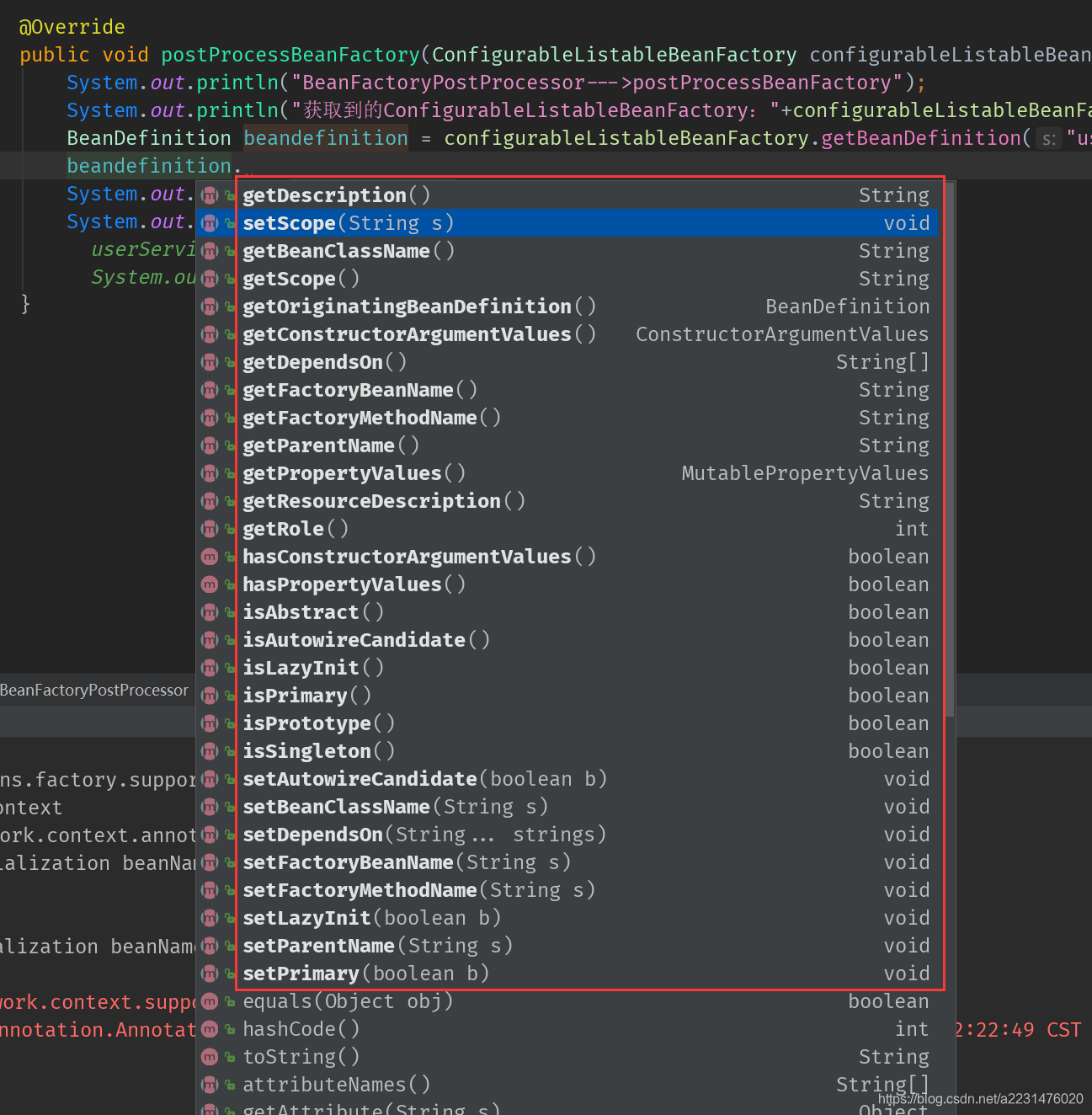Click method icon next to hashCode()
The width and height of the screenshot is (1092, 1115).
[x=210, y=1029]
